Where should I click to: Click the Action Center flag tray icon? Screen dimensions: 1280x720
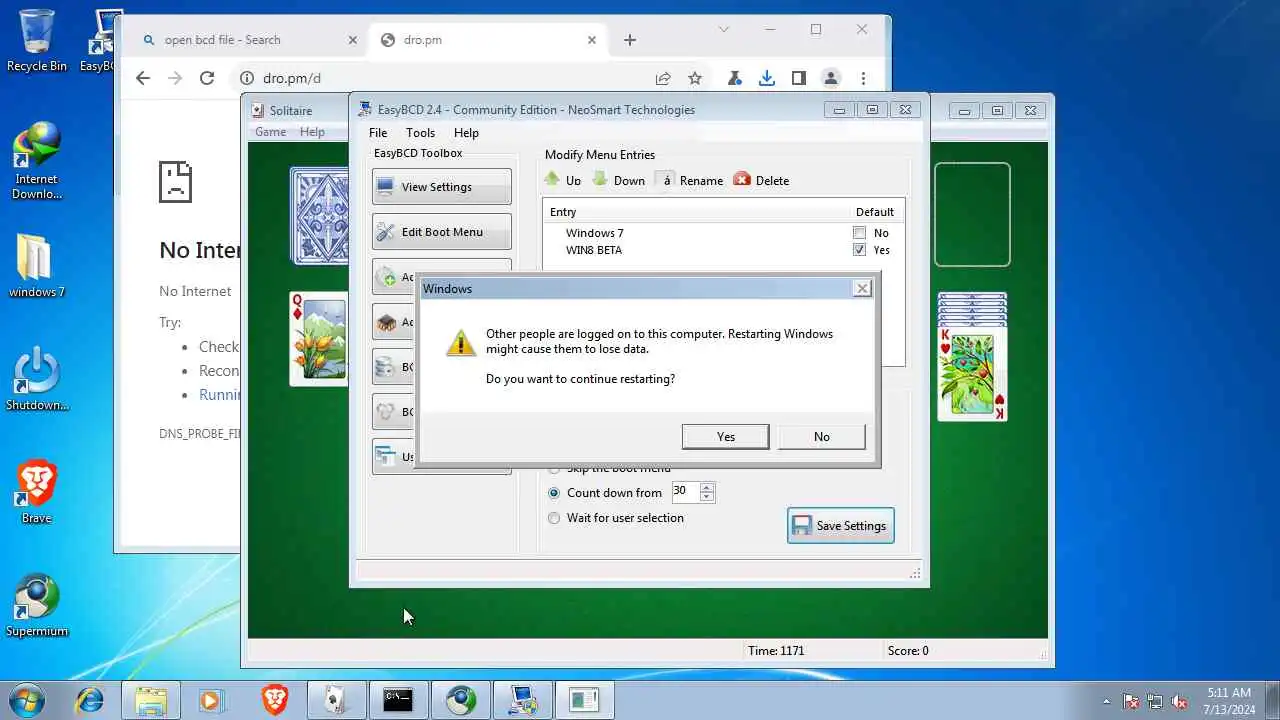[1131, 701]
